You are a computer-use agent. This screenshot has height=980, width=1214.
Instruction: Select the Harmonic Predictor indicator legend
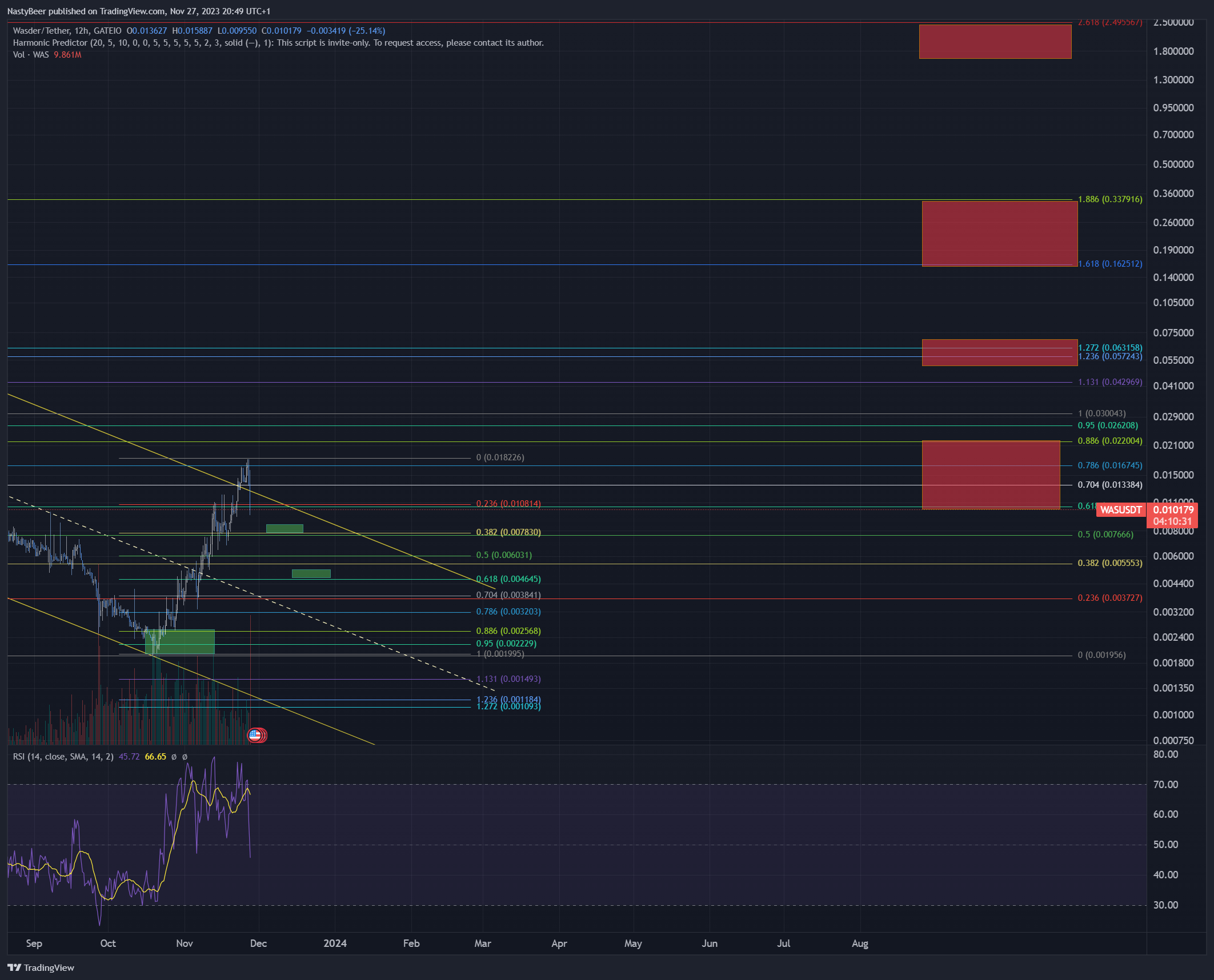278,43
